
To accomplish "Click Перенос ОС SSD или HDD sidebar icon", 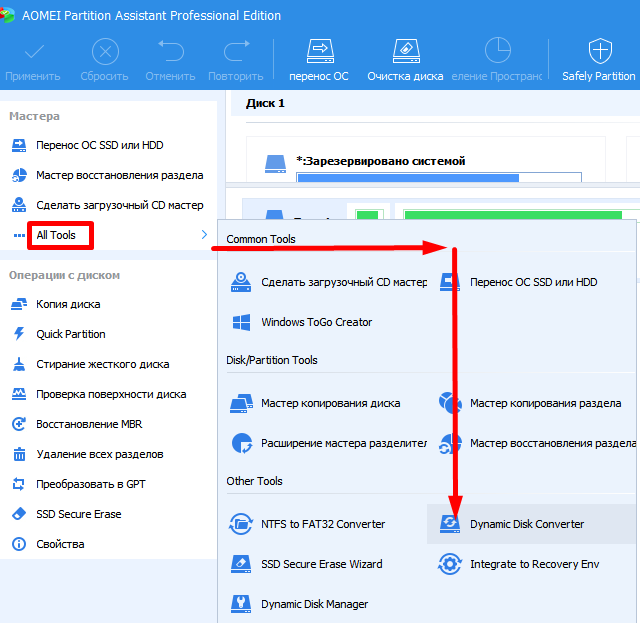I will (19, 145).
